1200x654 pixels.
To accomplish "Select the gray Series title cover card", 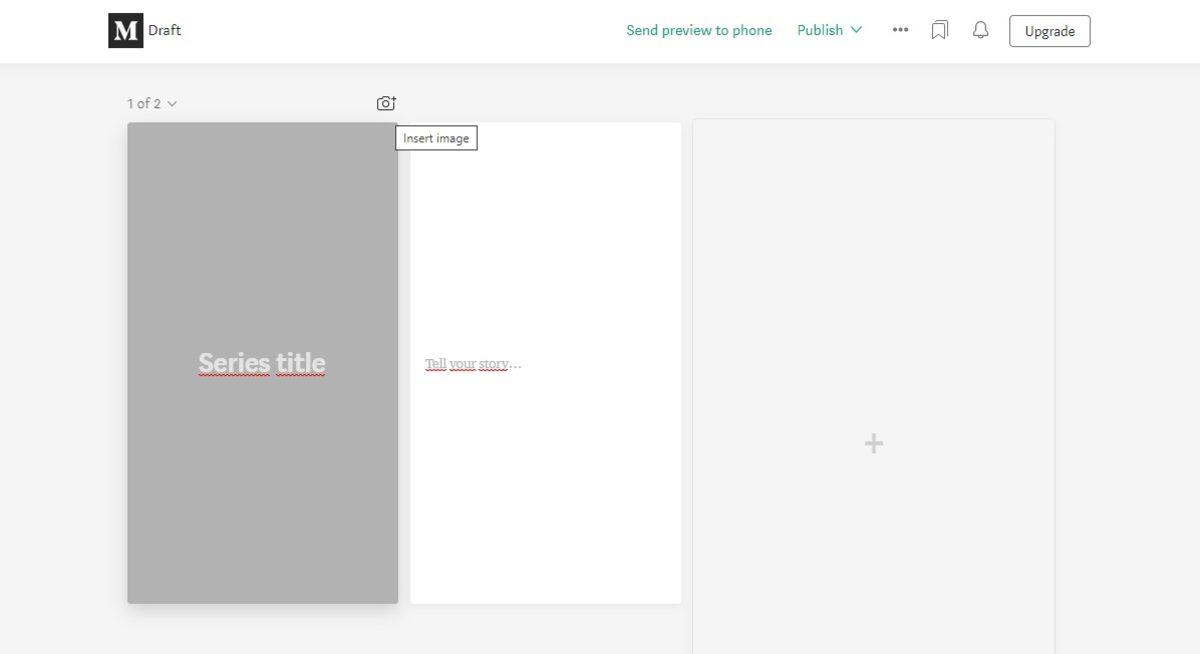I will (261, 250).
